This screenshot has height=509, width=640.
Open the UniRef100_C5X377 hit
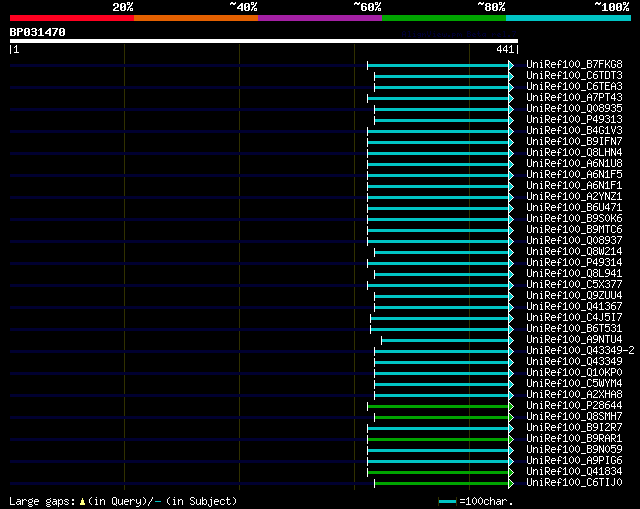pos(574,285)
